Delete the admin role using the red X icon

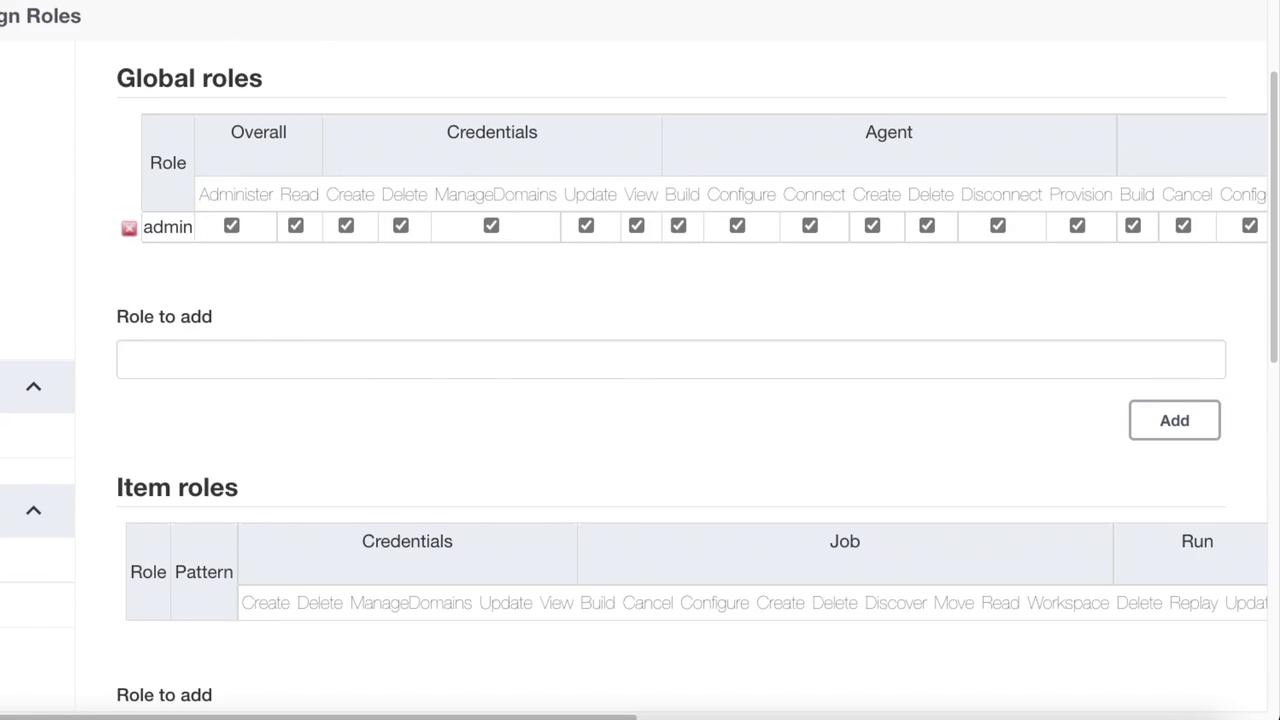[x=129, y=228]
